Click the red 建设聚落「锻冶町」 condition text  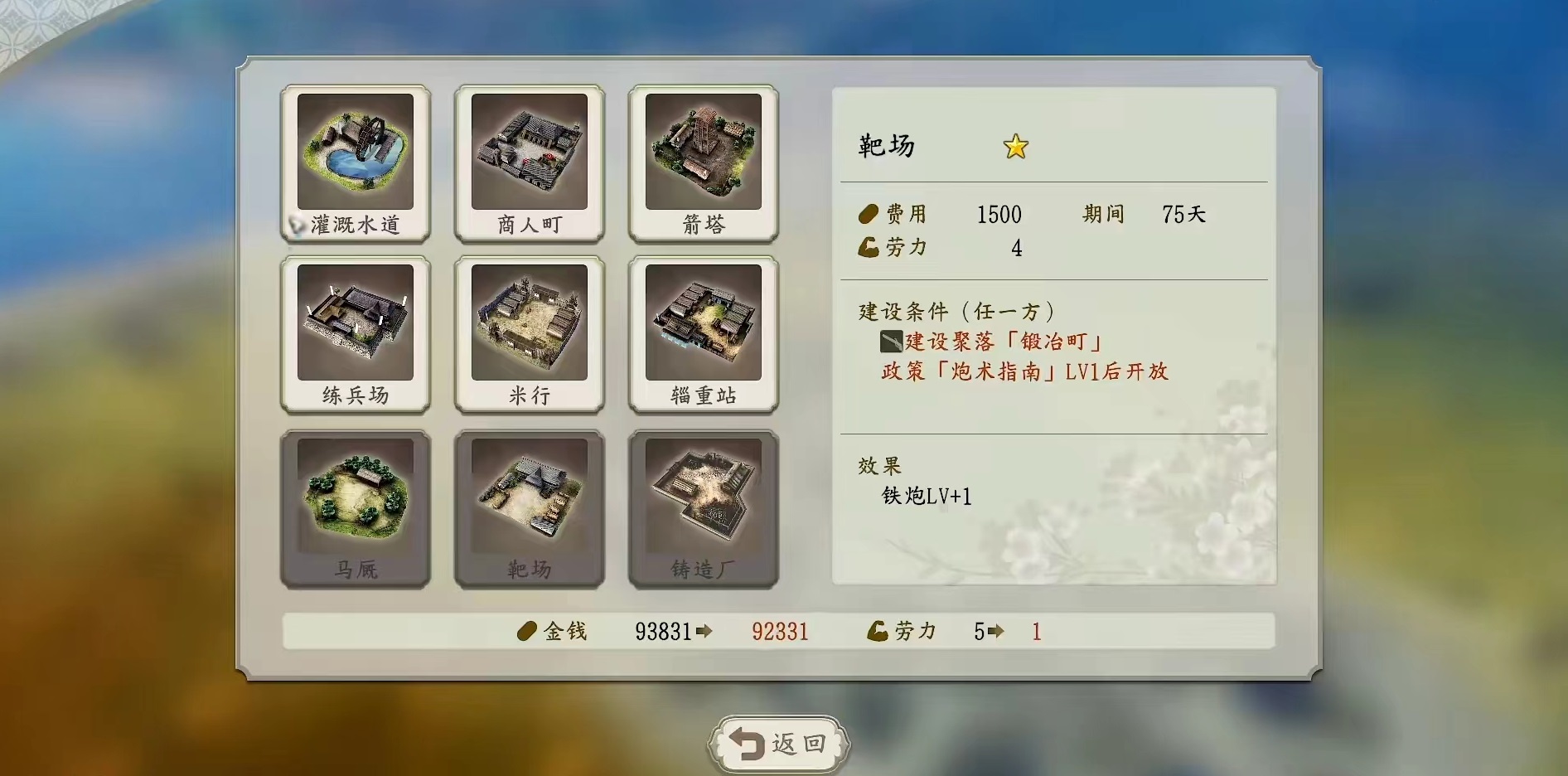tap(1004, 342)
